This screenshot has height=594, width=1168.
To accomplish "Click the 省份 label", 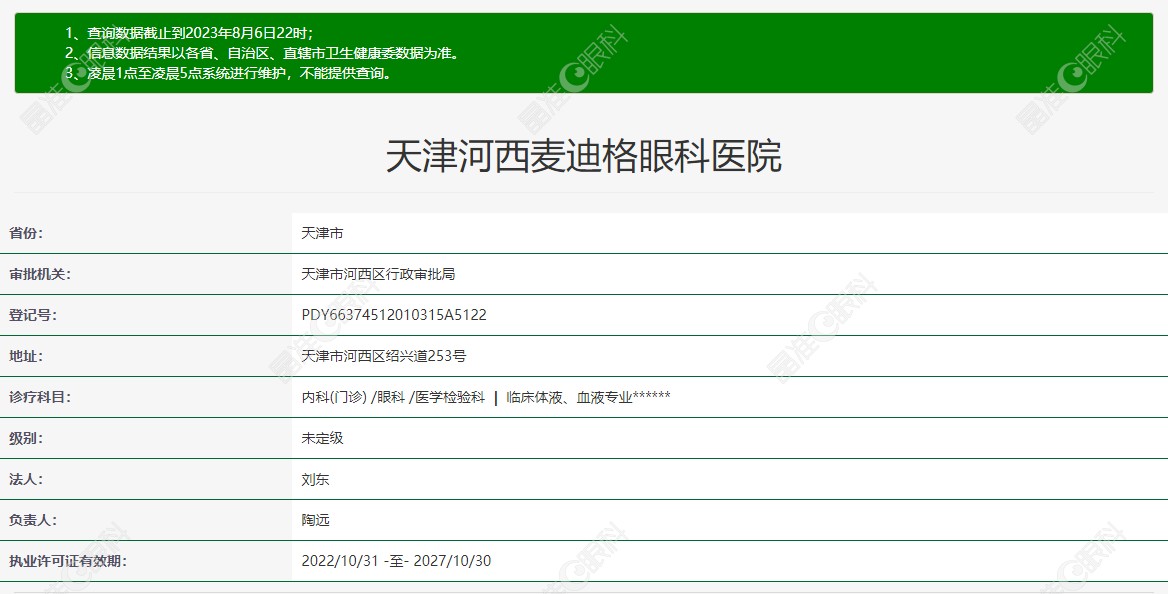I will (x=26, y=233).
